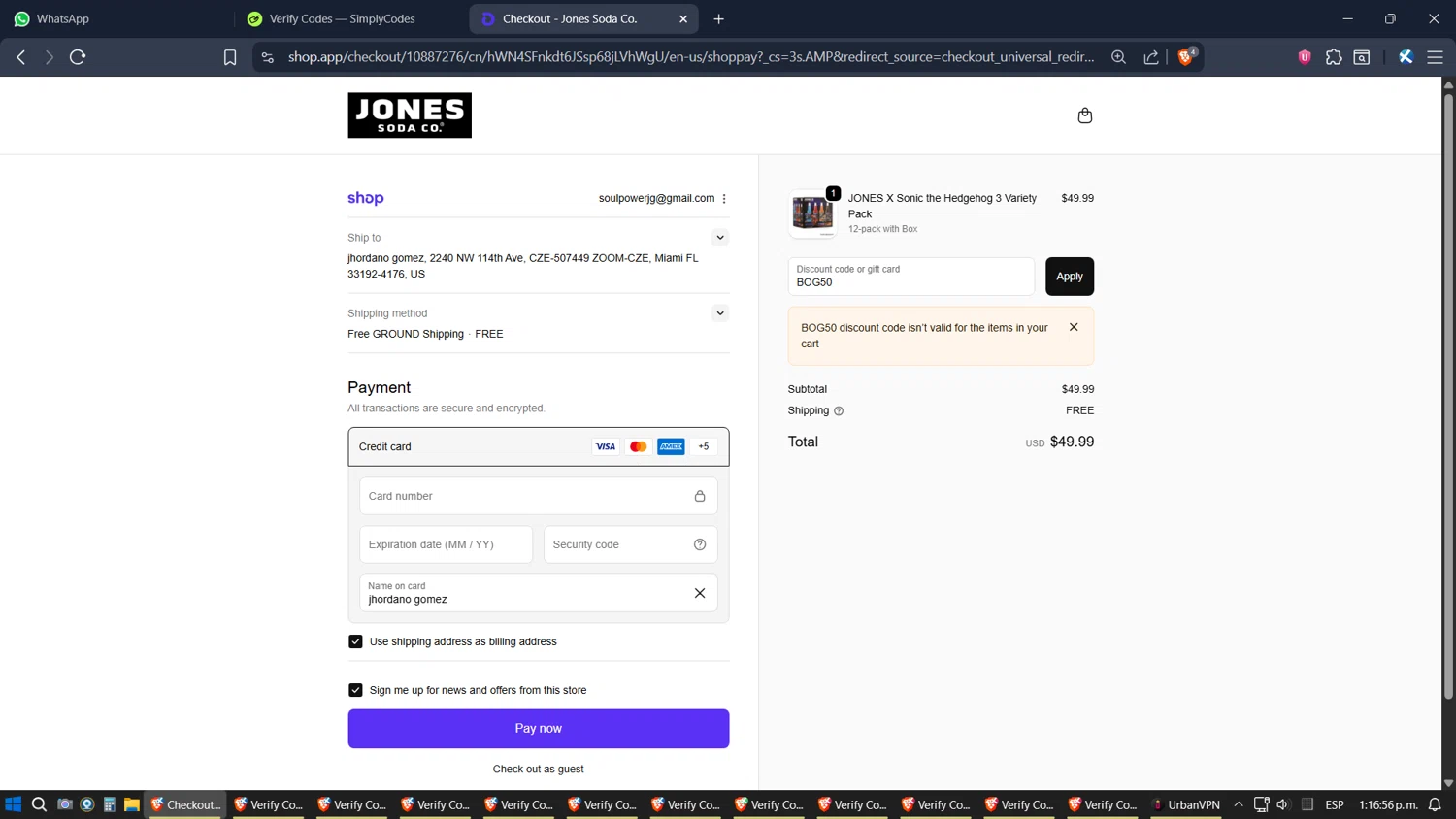Open the shopping bag cart icon
Image resolution: width=1456 pixels, height=819 pixels.
[1085, 115]
